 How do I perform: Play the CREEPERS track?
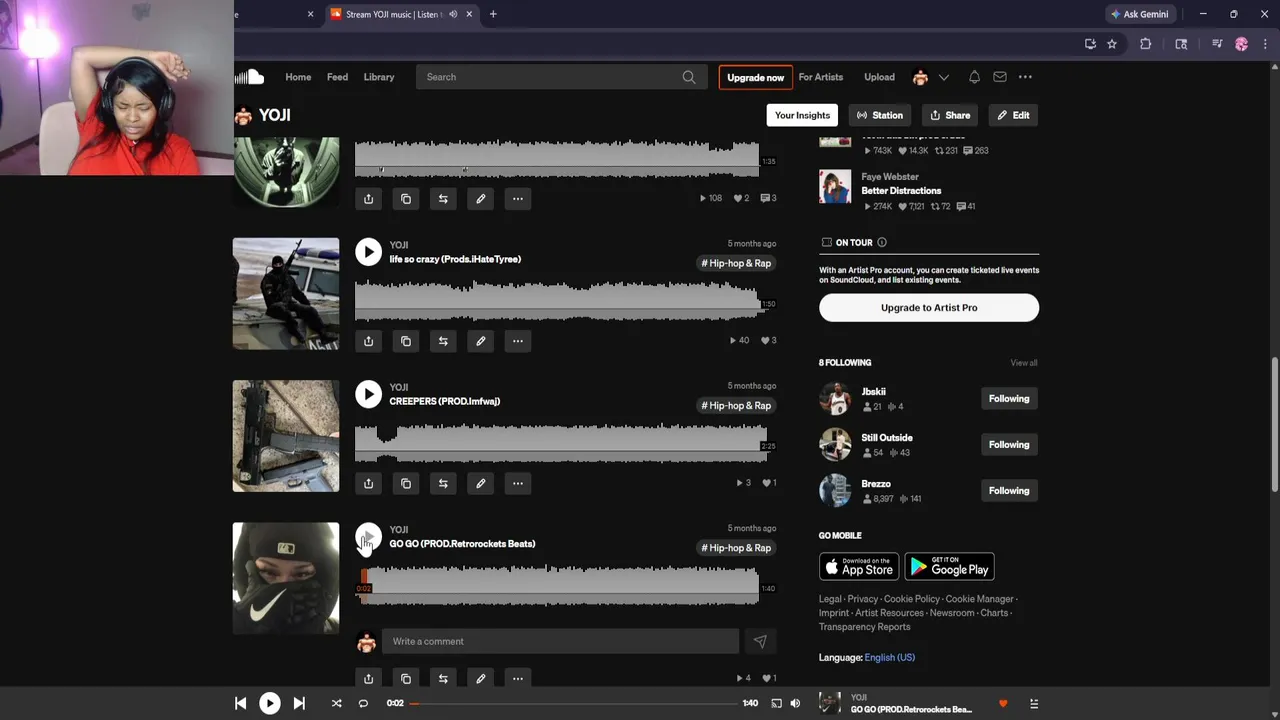click(x=368, y=394)
